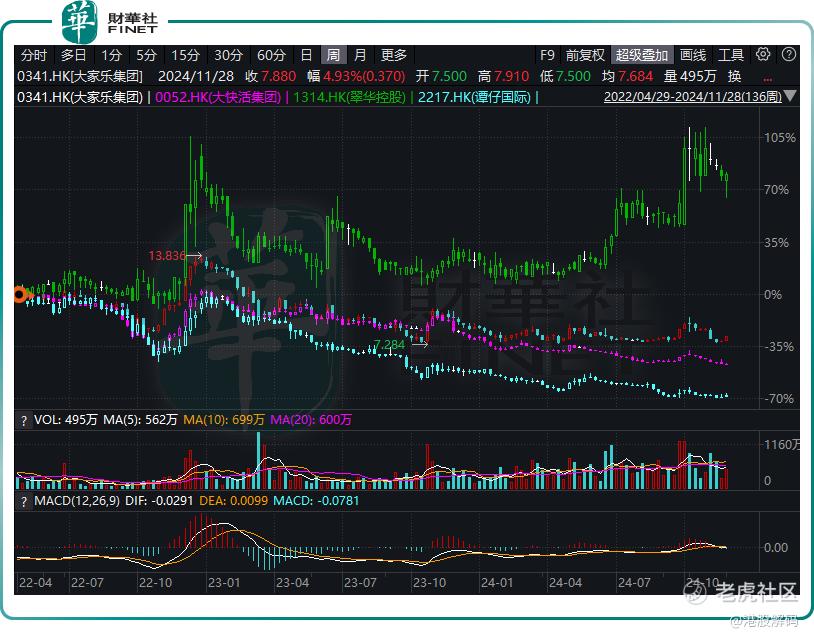Image resolution: width=814 pixels, height=640 pixels.
Task: Switch to the 月 monthly chart
Action: [x=360, y=55]
